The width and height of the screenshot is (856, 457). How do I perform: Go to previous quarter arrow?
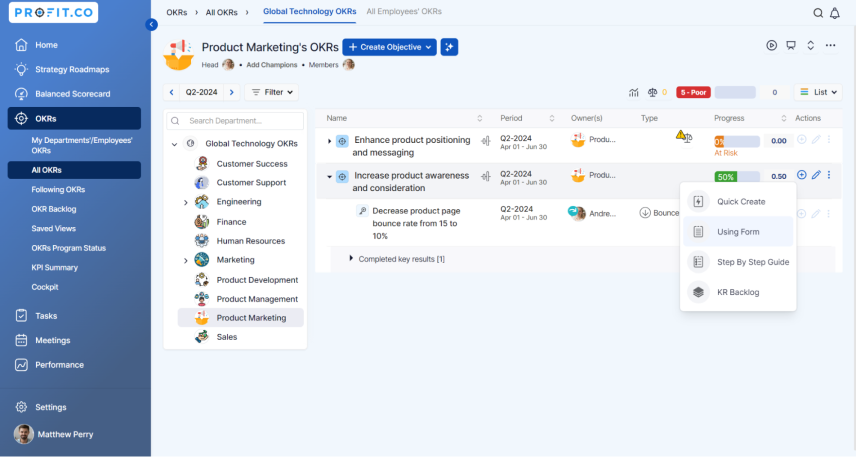tap(171, 92)
